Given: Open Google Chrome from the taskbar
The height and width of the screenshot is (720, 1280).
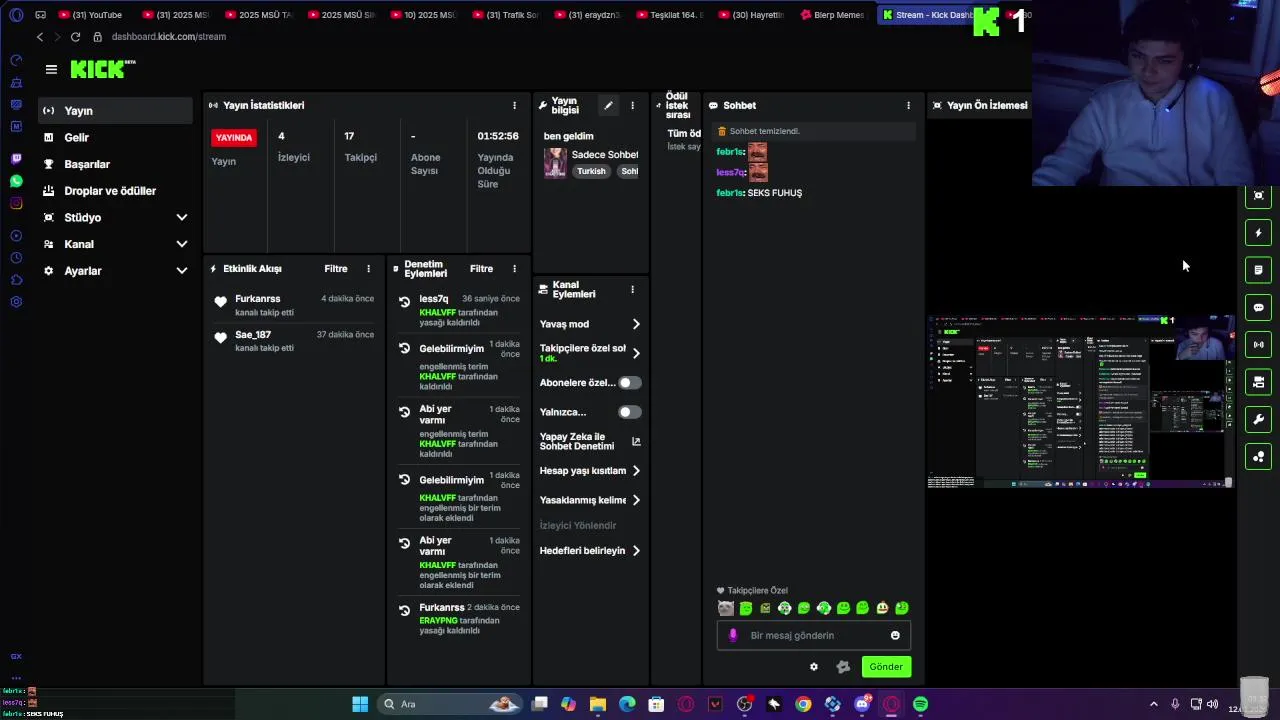Looking at the screenshot, I should click(x=803, y=704).
